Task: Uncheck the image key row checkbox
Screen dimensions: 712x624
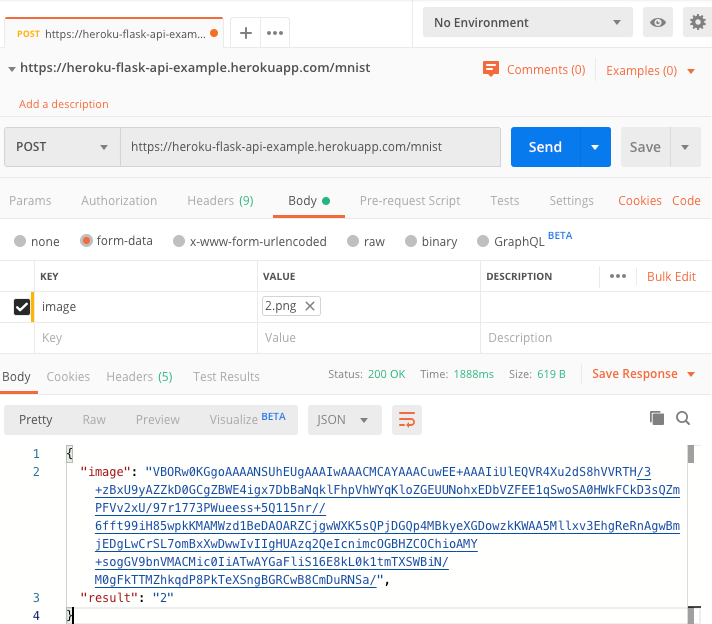Action: 22,307
